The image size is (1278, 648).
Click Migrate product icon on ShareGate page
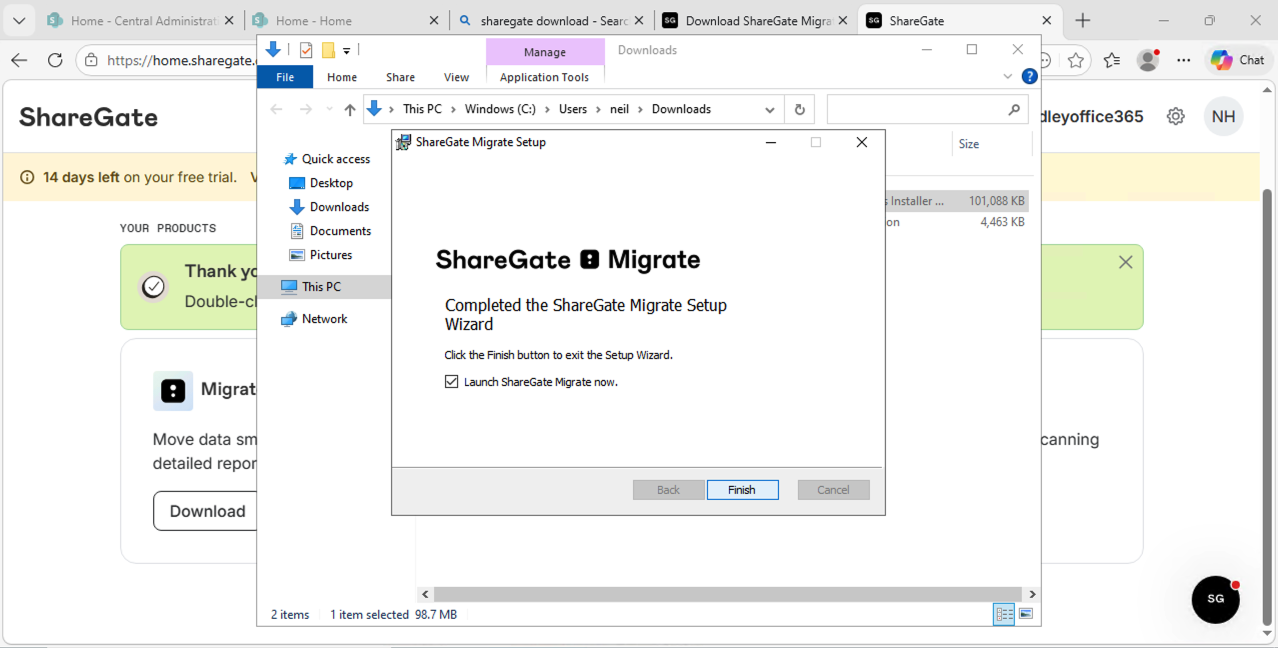[x=173, y=391]
